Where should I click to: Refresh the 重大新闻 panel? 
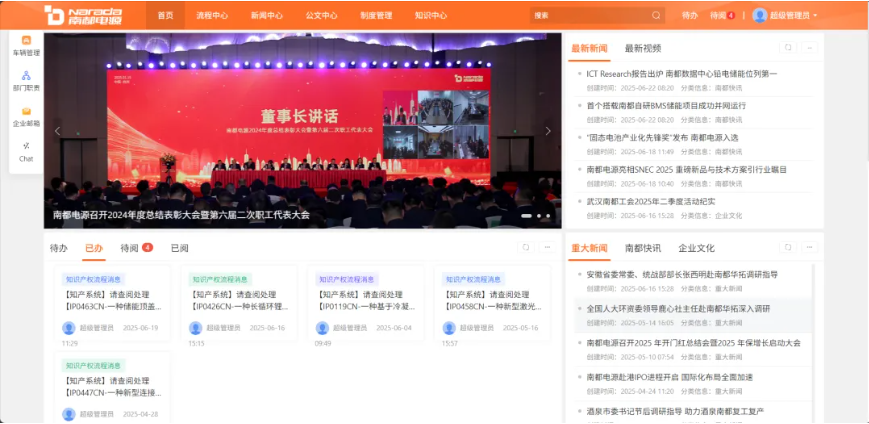point(788,247)
